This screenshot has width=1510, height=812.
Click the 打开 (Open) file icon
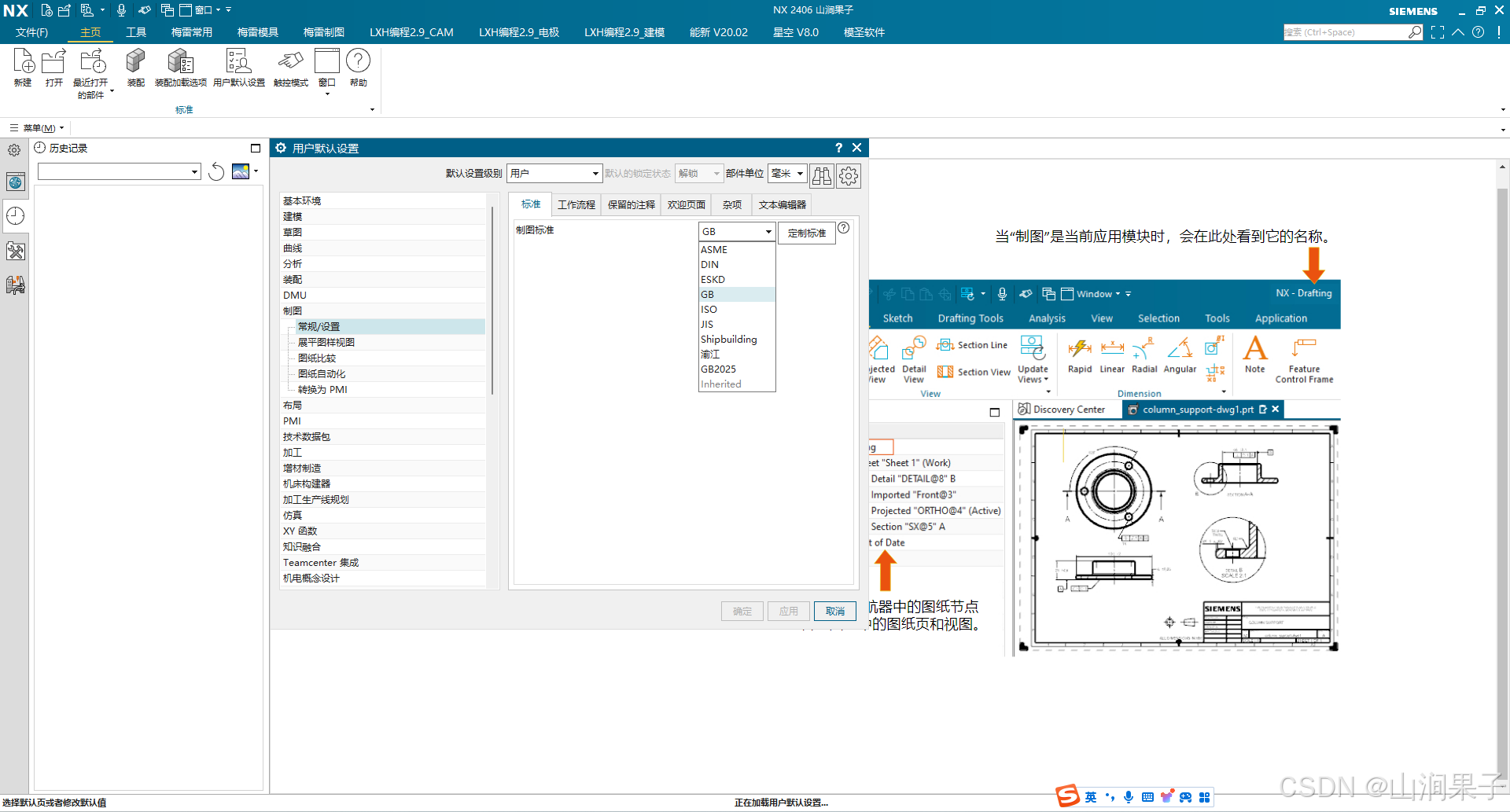coord(53,62)
